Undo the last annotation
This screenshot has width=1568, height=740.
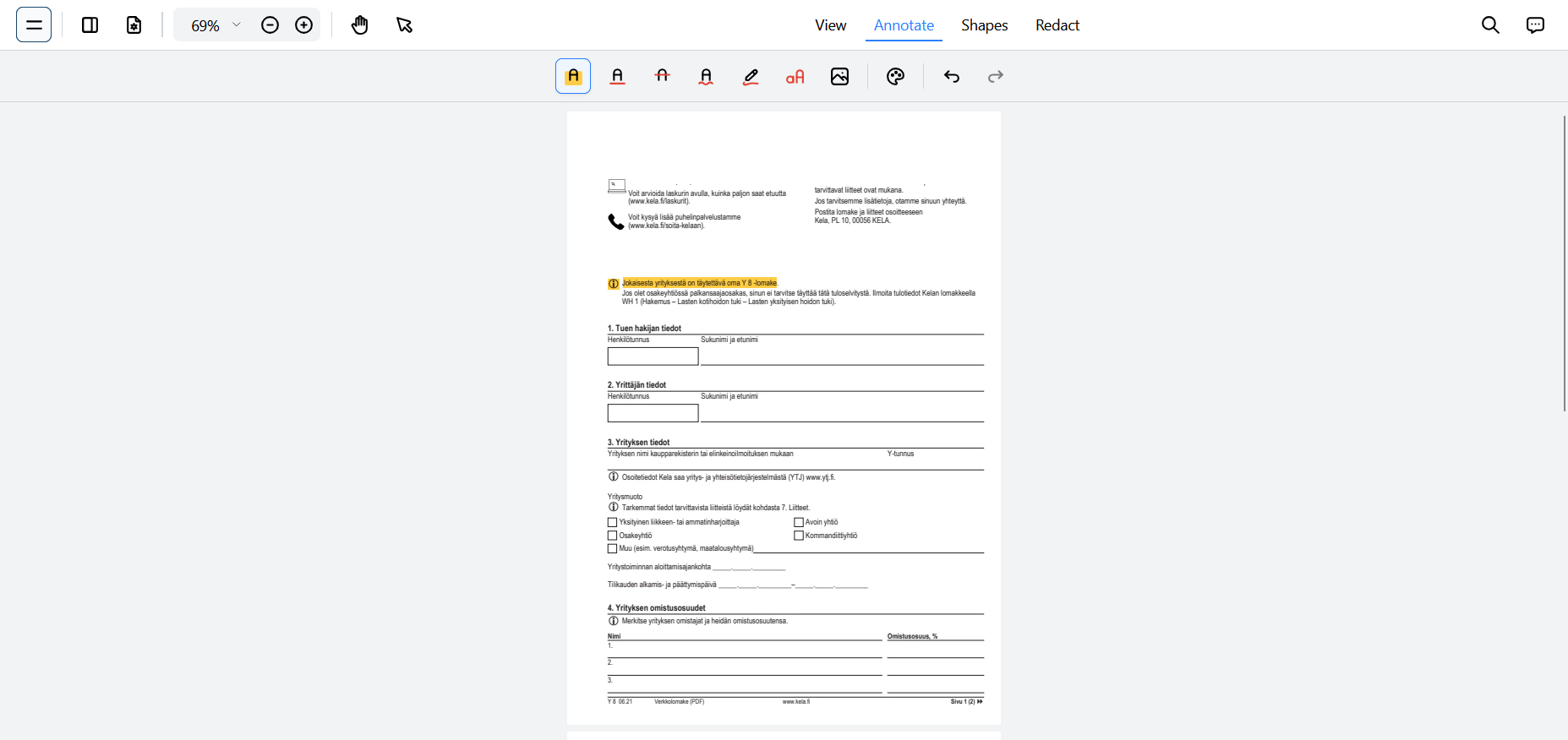(952, 76)
